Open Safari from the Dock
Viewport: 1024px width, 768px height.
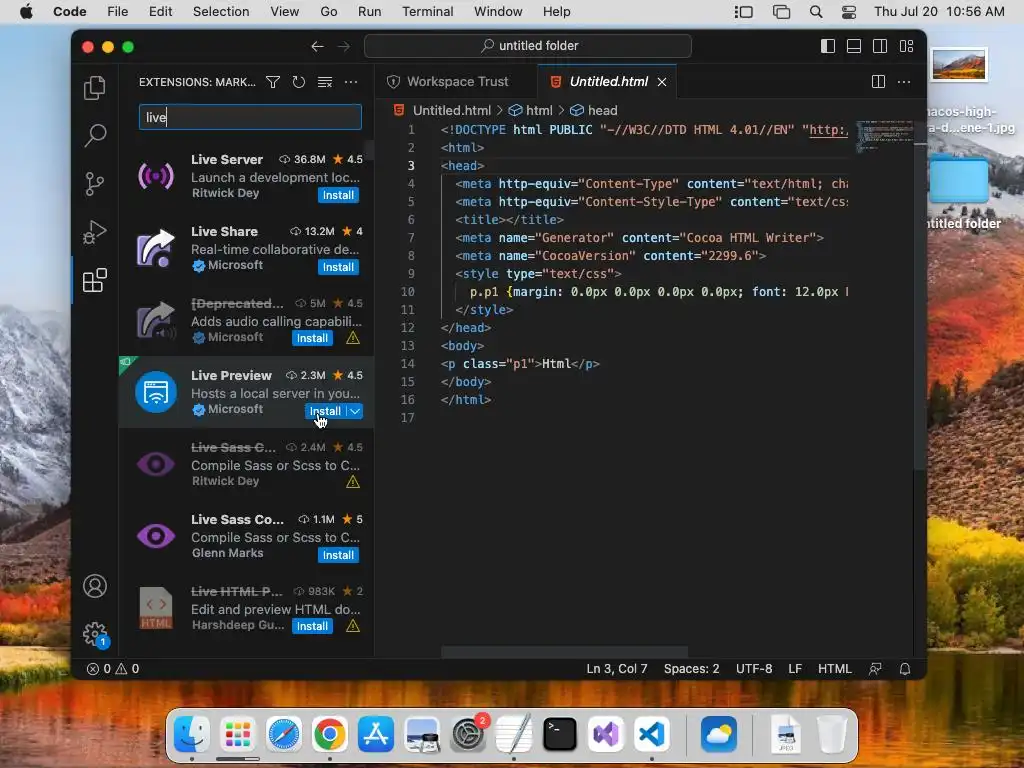283,734
